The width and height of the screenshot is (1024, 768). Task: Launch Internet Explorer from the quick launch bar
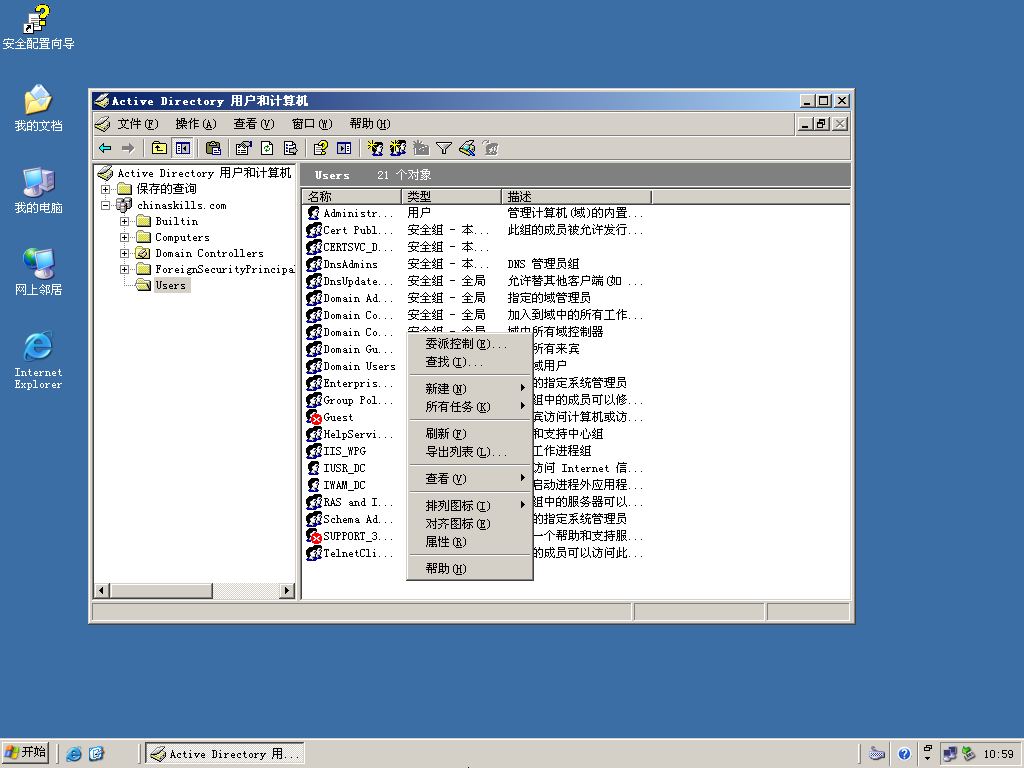click(x=74, y=754)
